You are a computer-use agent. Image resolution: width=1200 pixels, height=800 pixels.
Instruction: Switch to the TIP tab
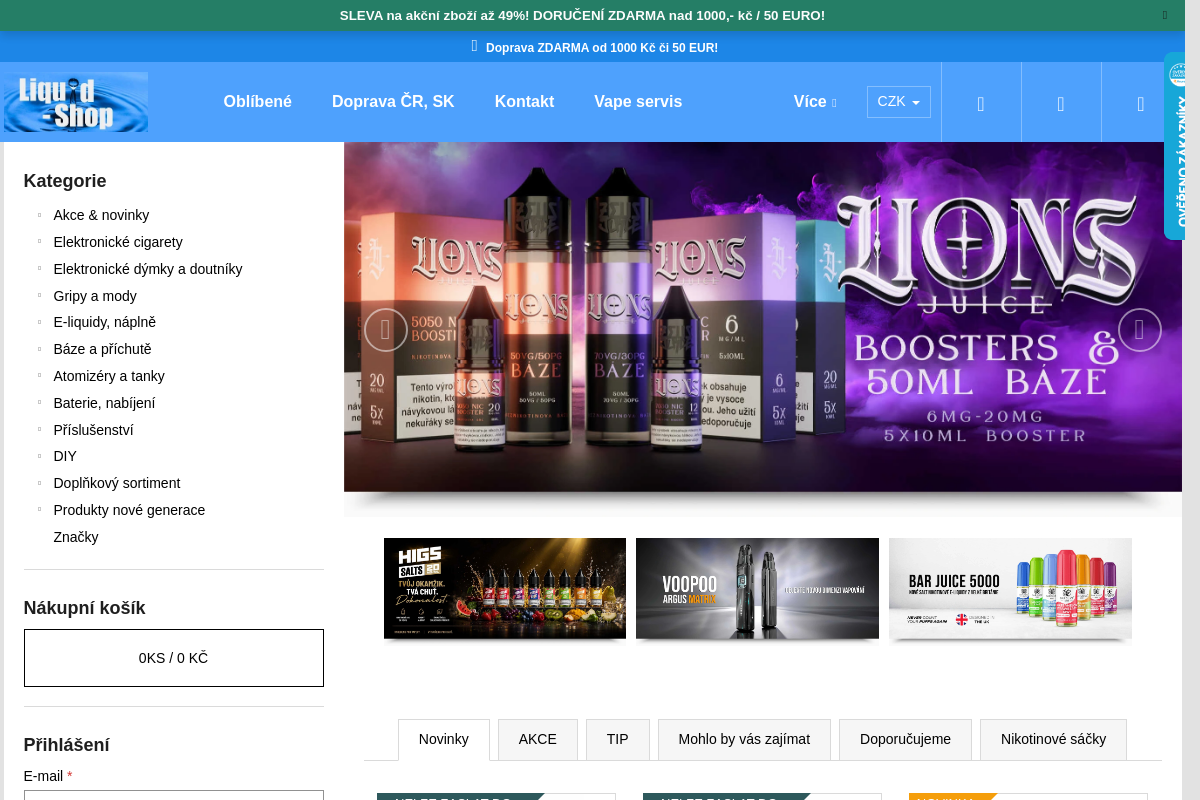tap(618, 740)
